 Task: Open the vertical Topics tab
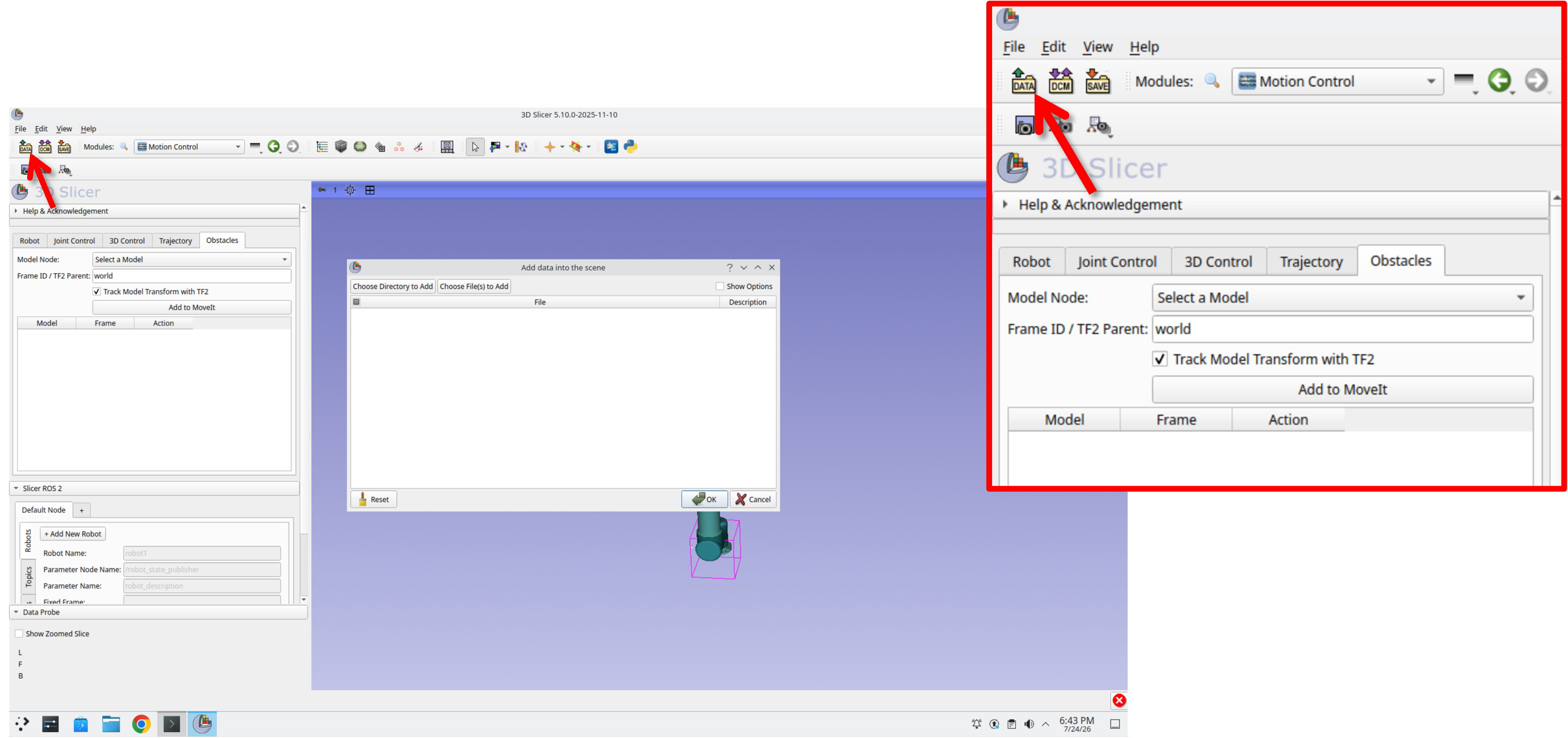coord(28,577)
